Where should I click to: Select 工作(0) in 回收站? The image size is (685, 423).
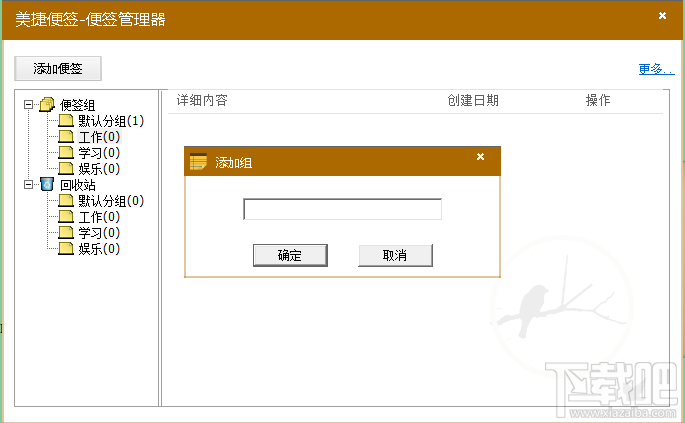[99, 217]
